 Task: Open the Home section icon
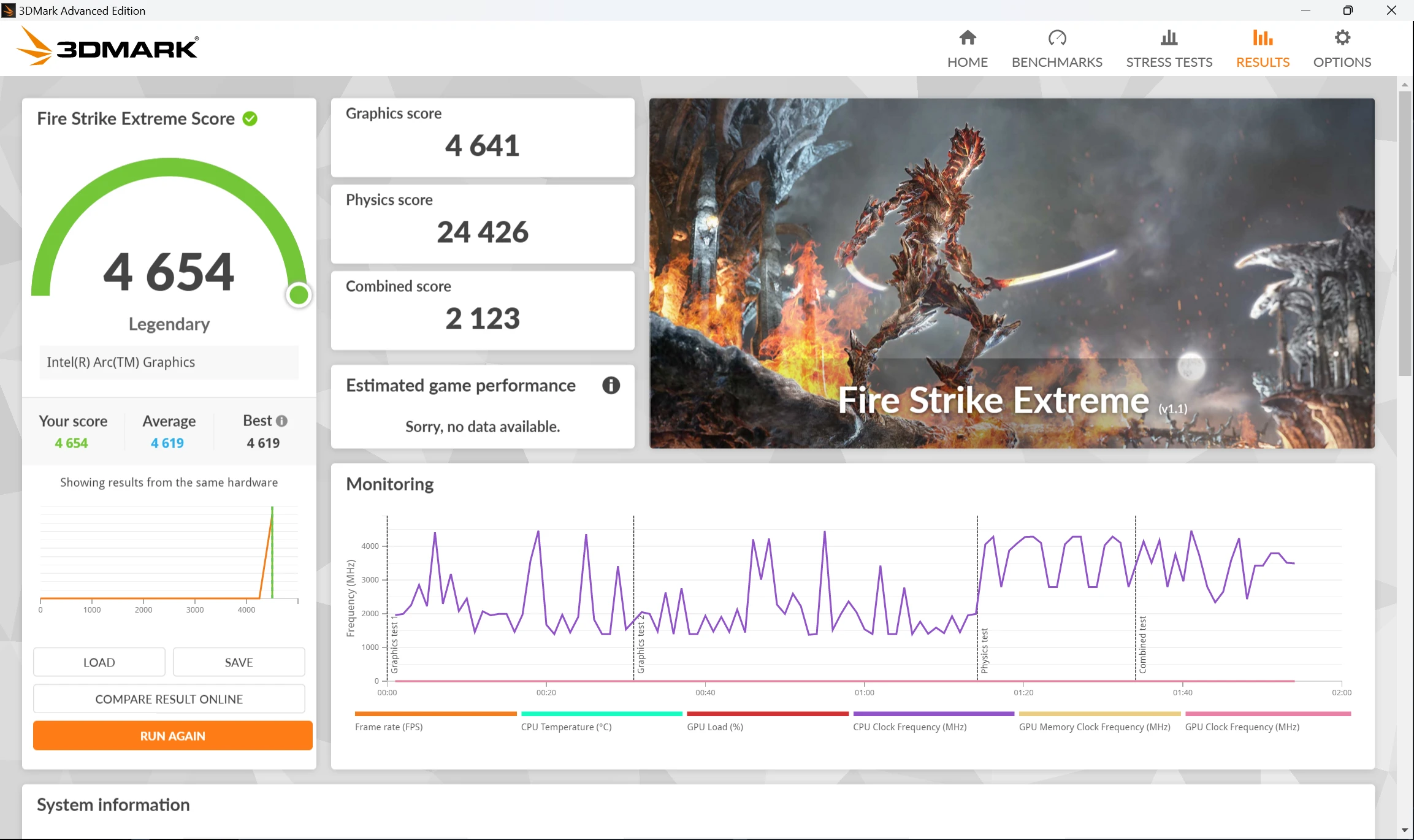click(967, 38)
